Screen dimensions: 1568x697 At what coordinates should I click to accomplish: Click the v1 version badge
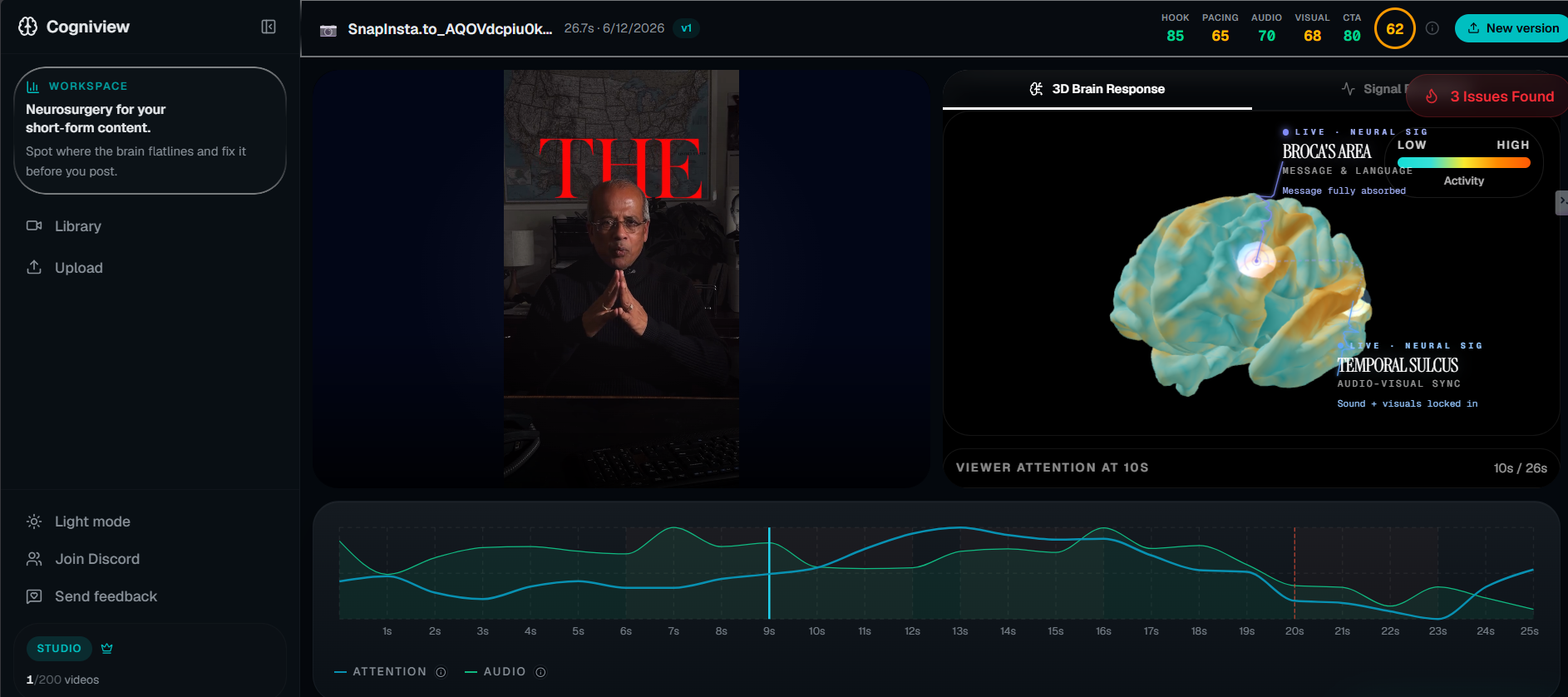[x=686, y=28]
